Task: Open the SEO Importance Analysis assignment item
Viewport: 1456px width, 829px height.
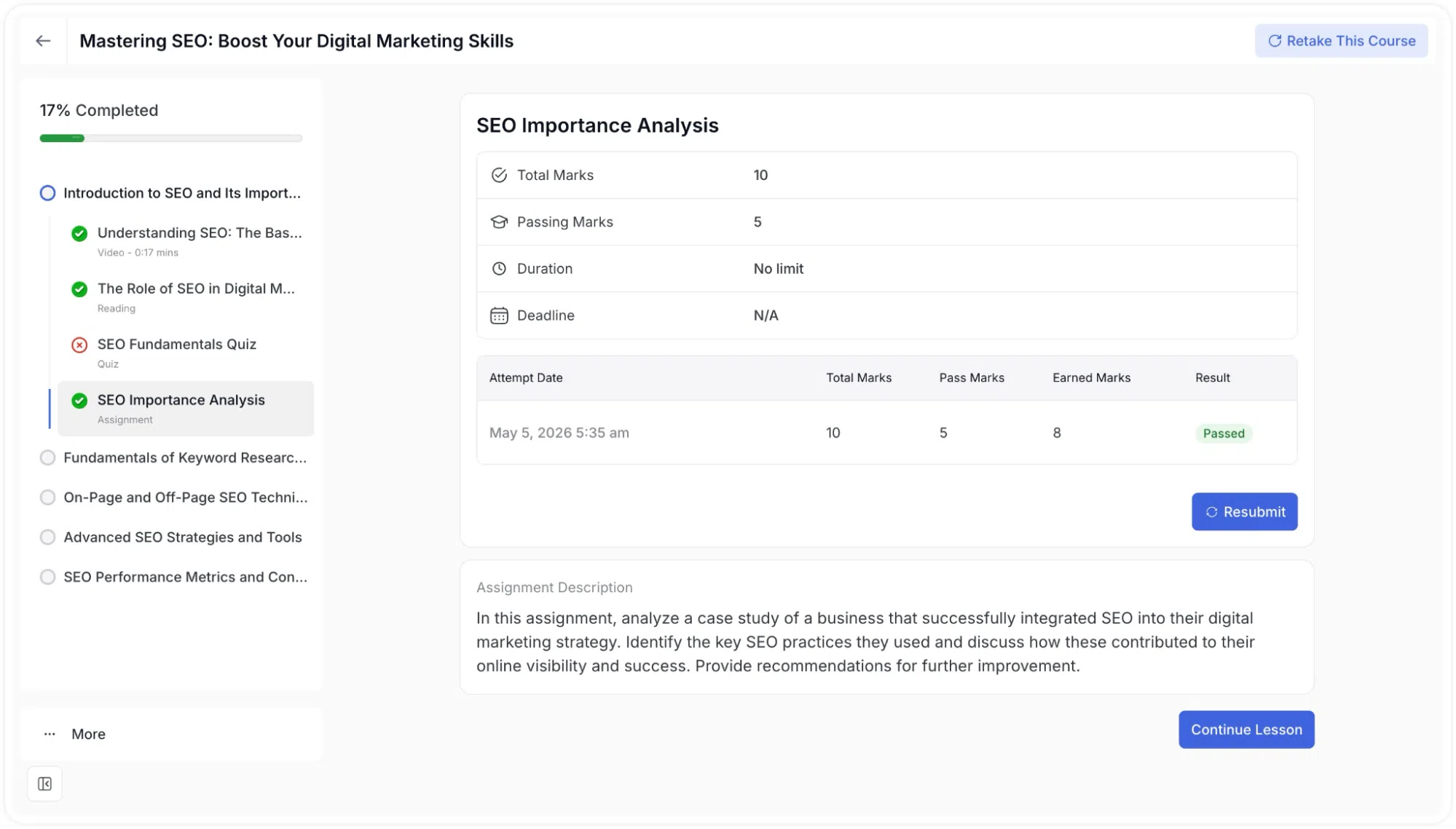Action: click(186, 409)
